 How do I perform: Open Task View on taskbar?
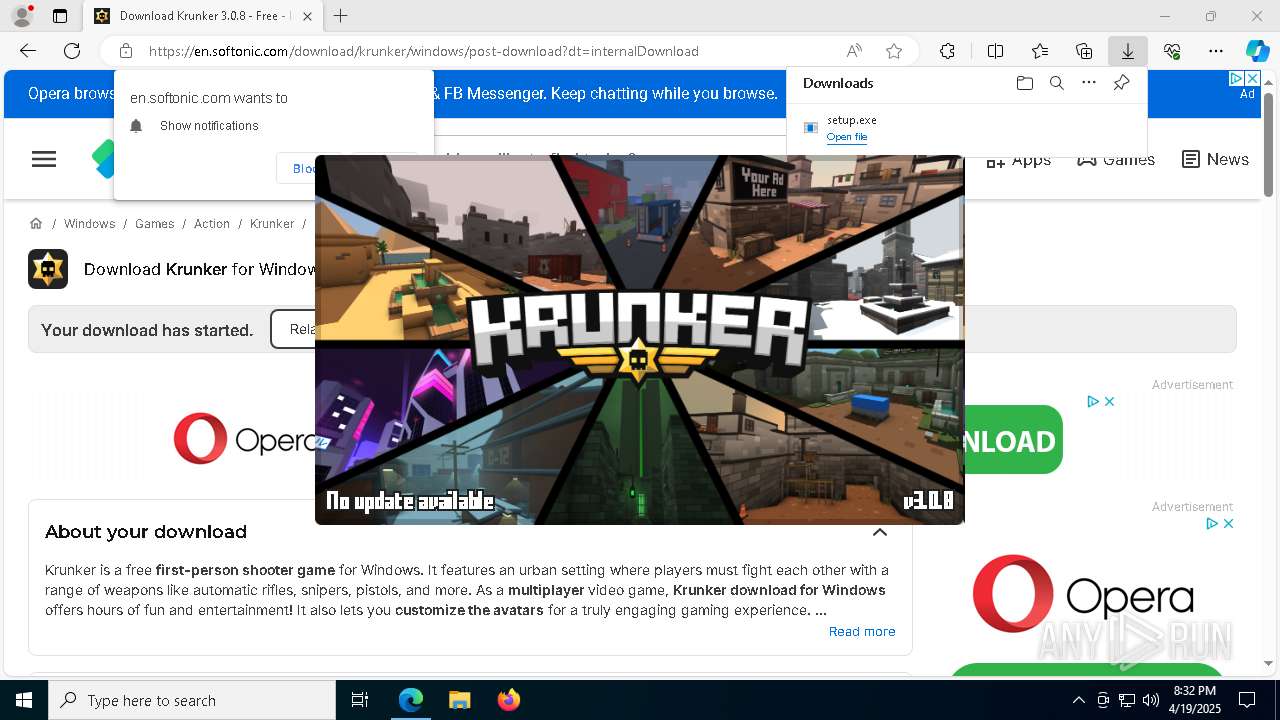point(360,700)
